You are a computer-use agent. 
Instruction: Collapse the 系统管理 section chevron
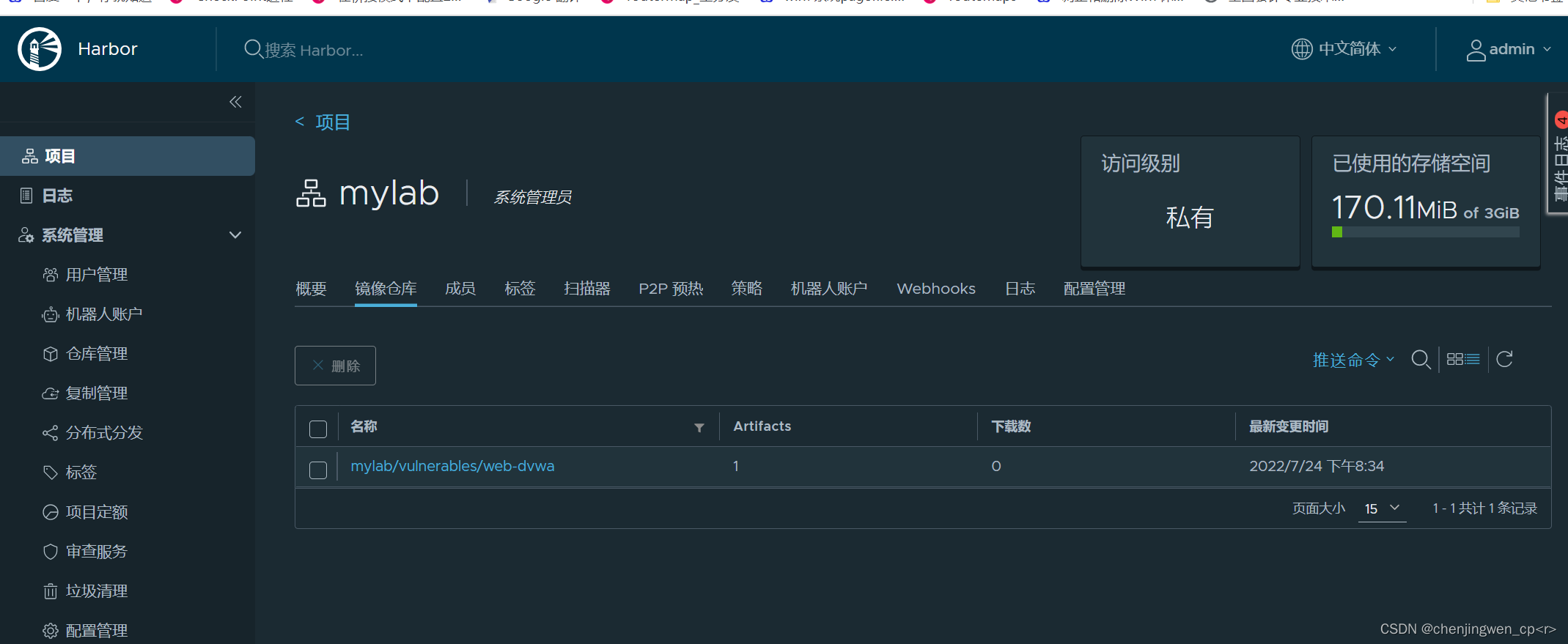point(235,235)
